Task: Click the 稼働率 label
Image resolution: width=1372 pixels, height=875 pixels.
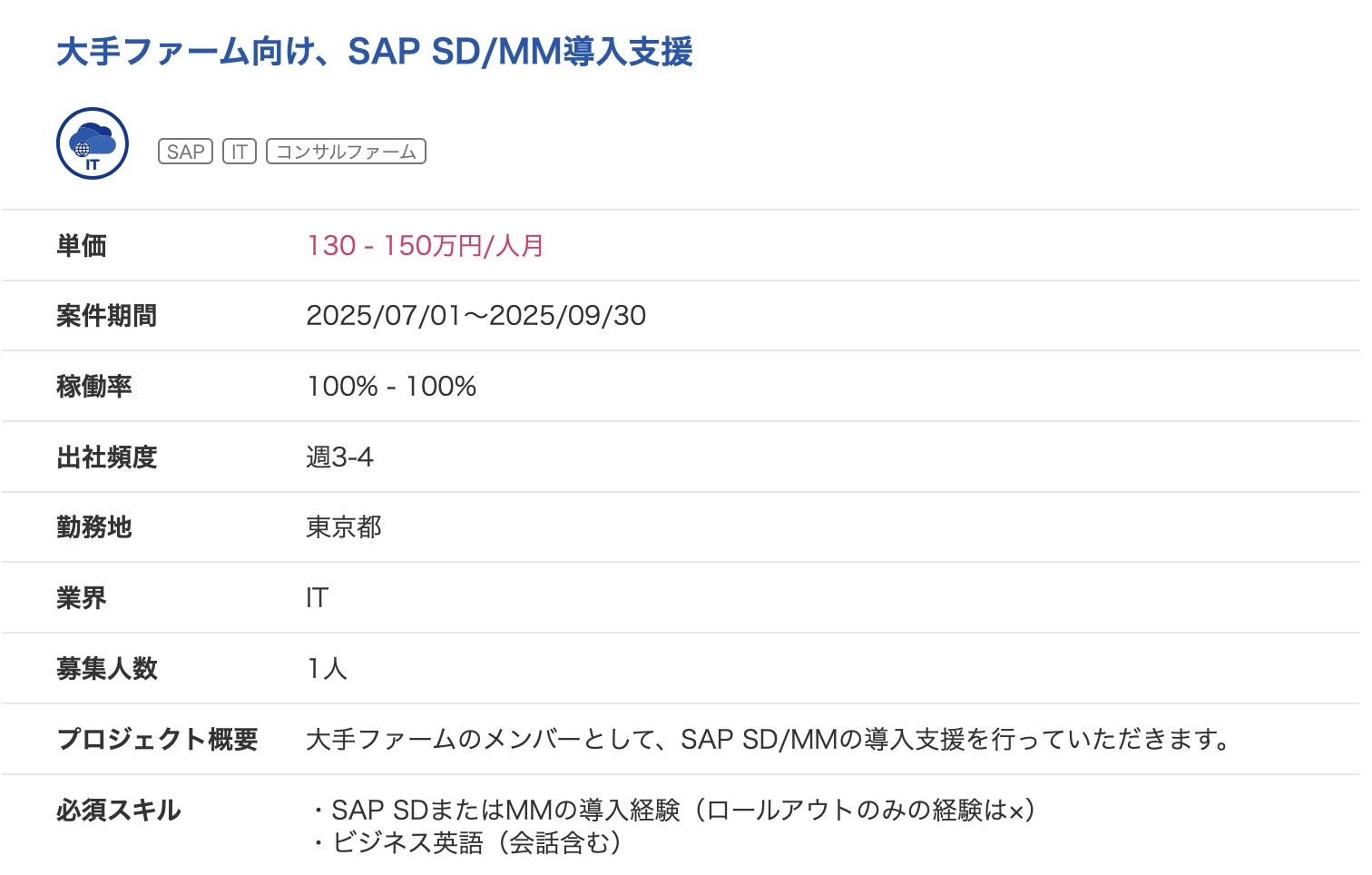Action: click(94, 387)
